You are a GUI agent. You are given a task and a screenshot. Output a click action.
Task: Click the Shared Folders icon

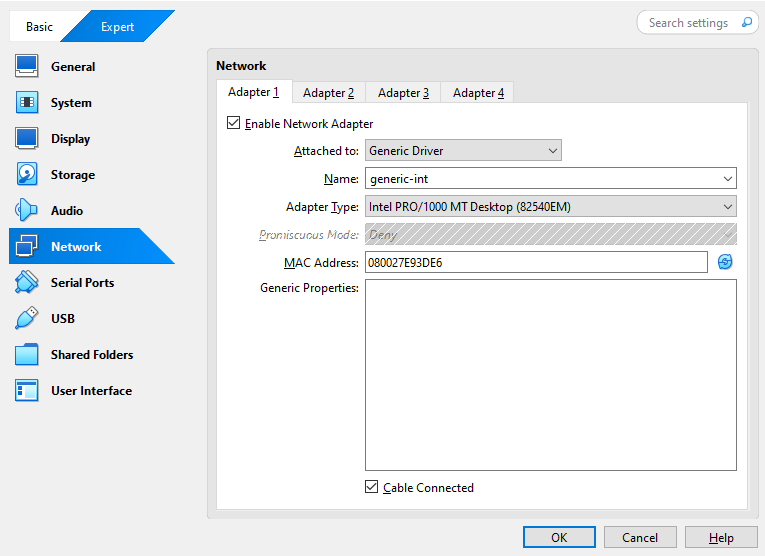pyautogui.click(x=27, y=355)
